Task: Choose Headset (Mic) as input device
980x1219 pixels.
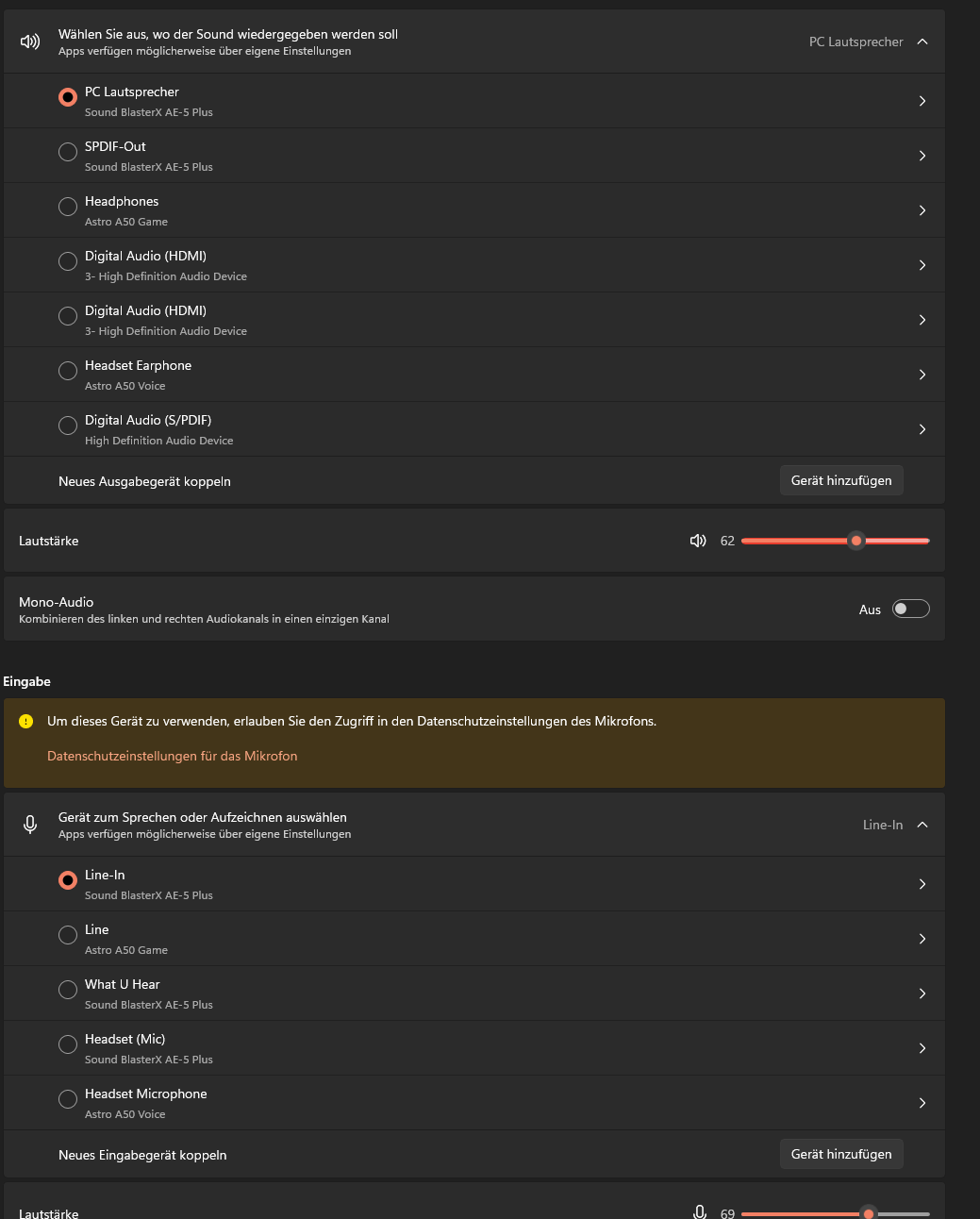Action: point(68,1044)
